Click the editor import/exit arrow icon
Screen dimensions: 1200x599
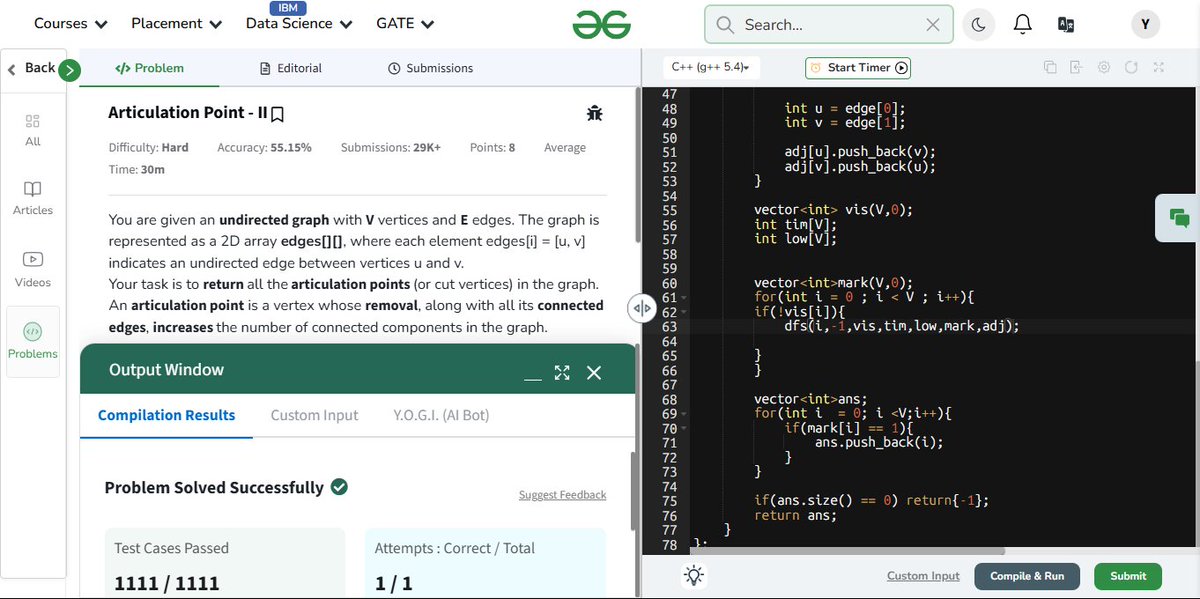tap(1076, 67)
